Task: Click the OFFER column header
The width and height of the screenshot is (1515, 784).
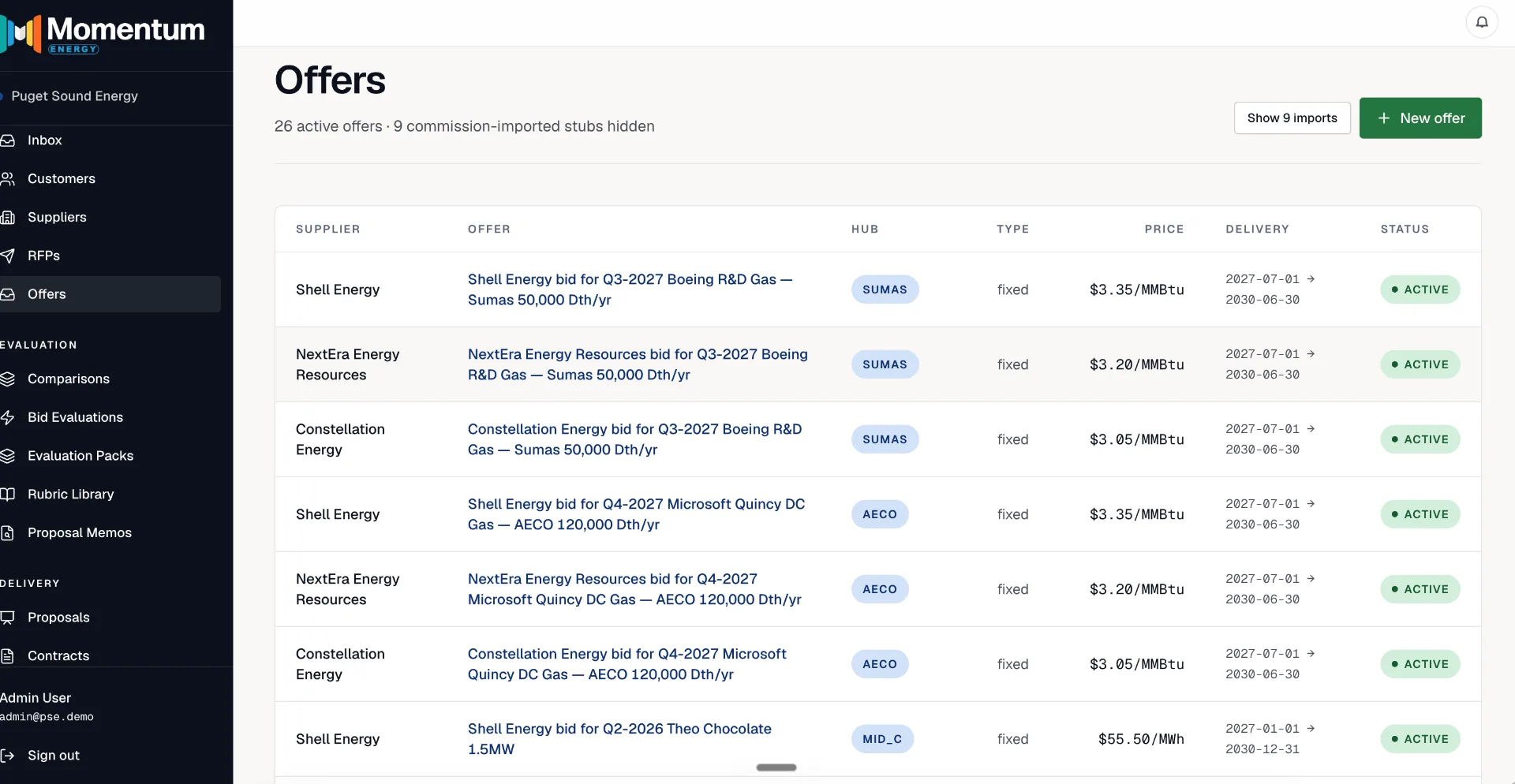Action: tap(488, 230)
